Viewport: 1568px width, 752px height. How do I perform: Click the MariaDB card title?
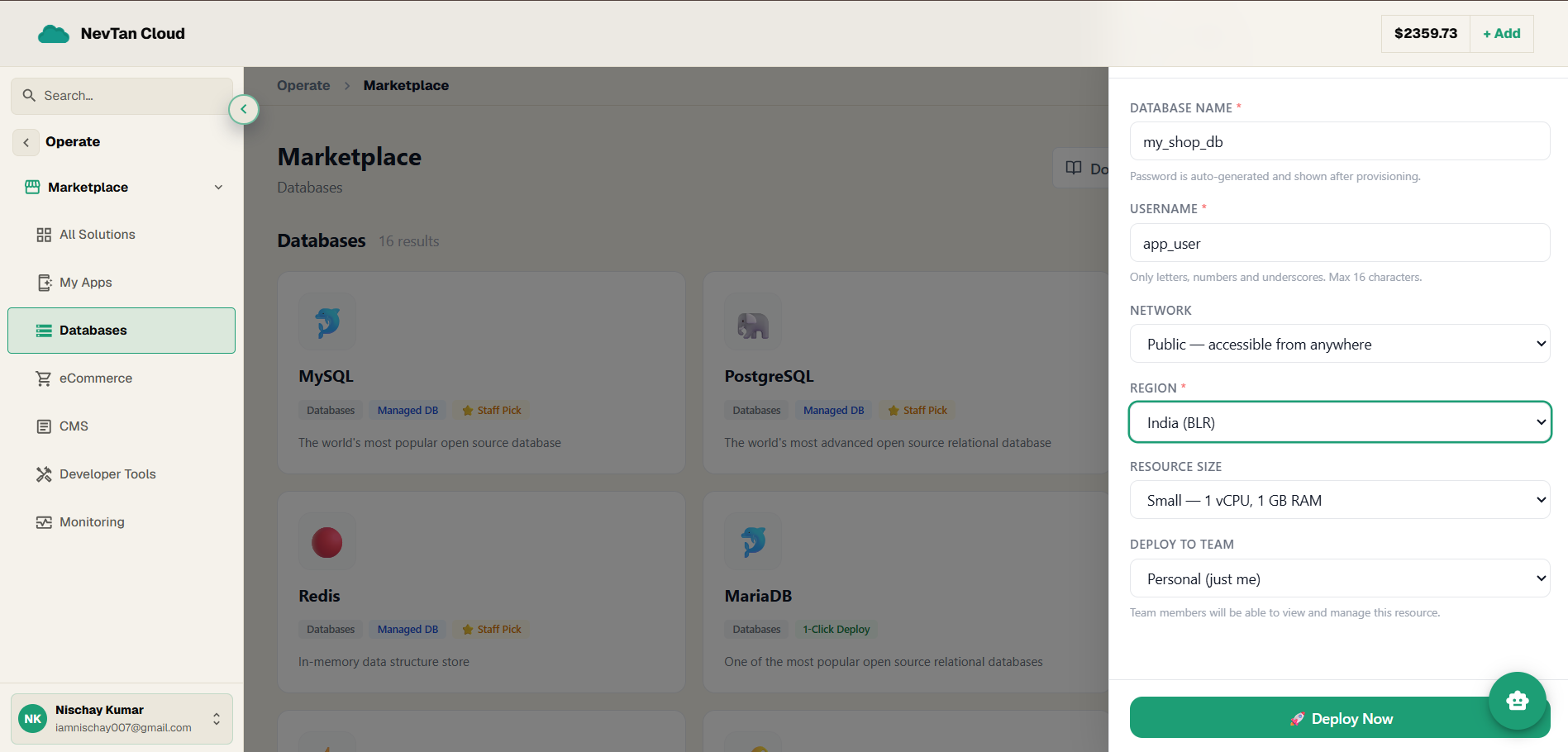tap(758, 596)
